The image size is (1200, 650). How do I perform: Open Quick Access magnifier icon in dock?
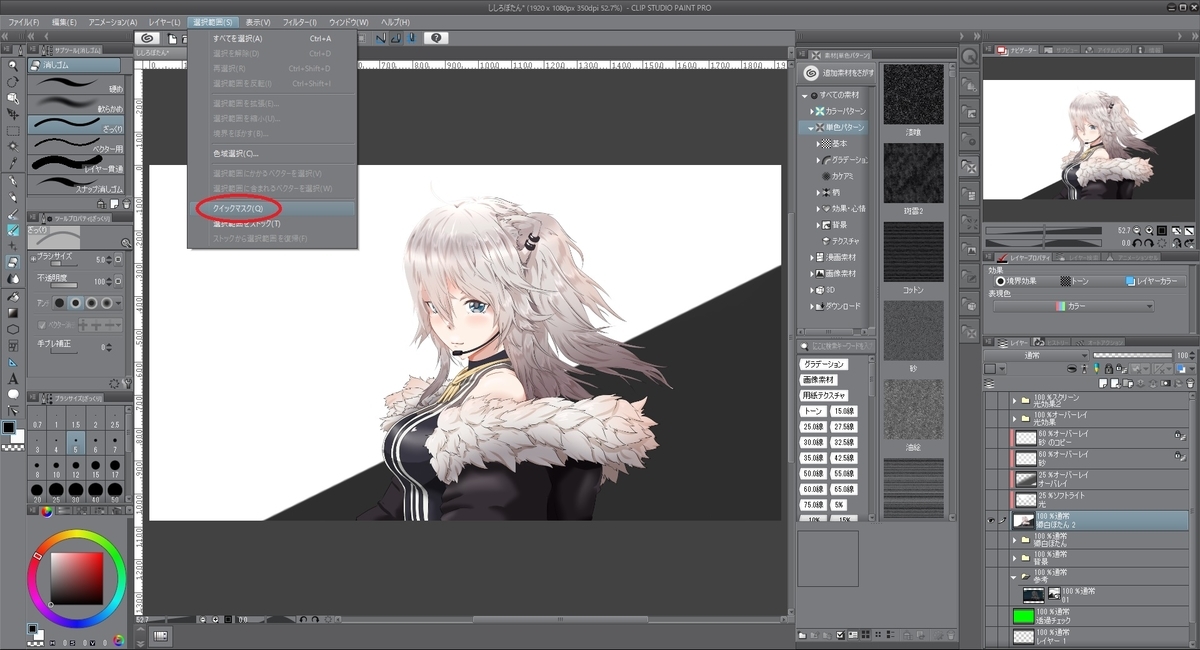tap(969, 57)
